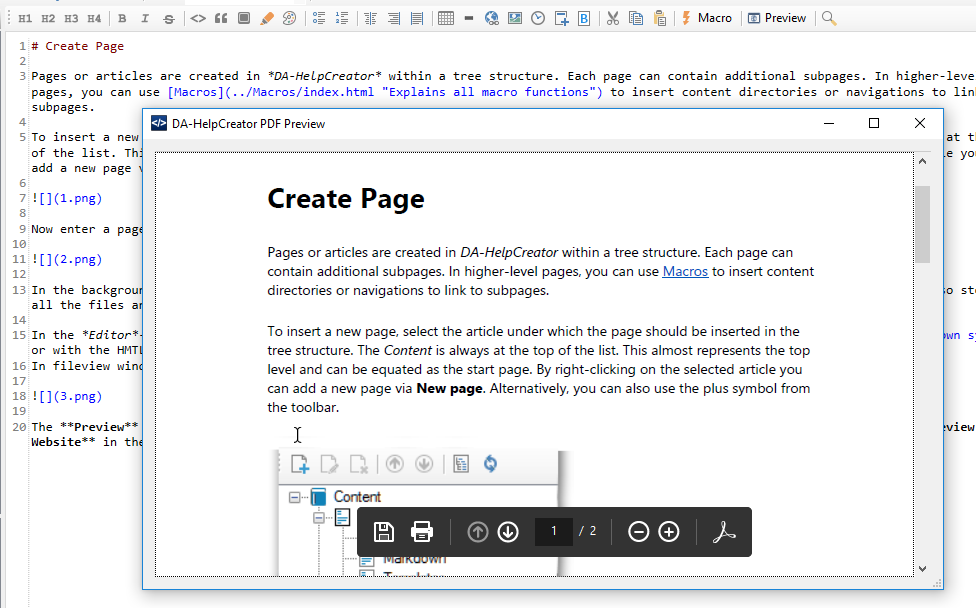Insert a horizontal rule

(x=469, y=19)
